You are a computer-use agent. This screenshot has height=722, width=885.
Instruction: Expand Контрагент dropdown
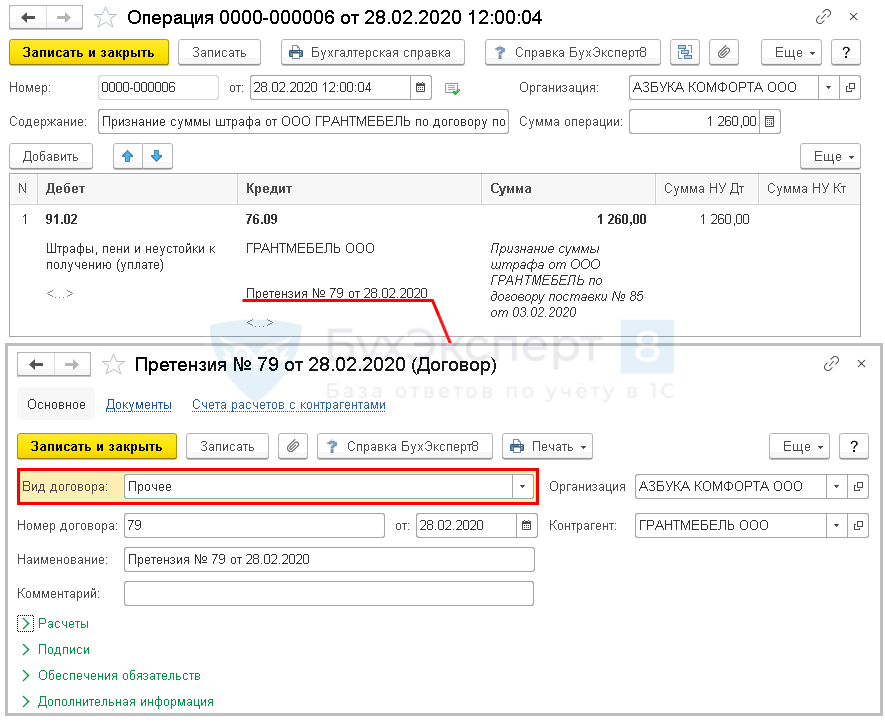pos(836,526)
